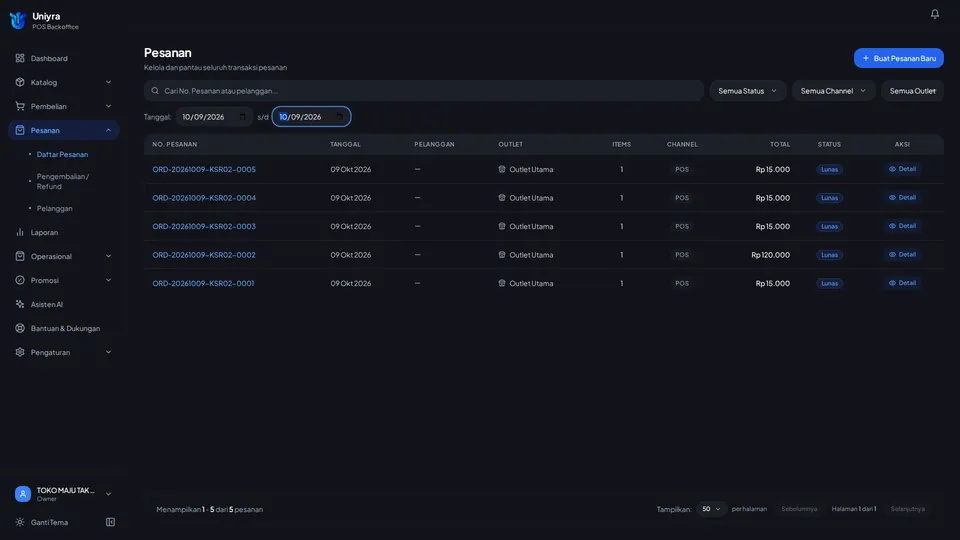Click the Pembelian cart icon

click(x=20, y=106)
